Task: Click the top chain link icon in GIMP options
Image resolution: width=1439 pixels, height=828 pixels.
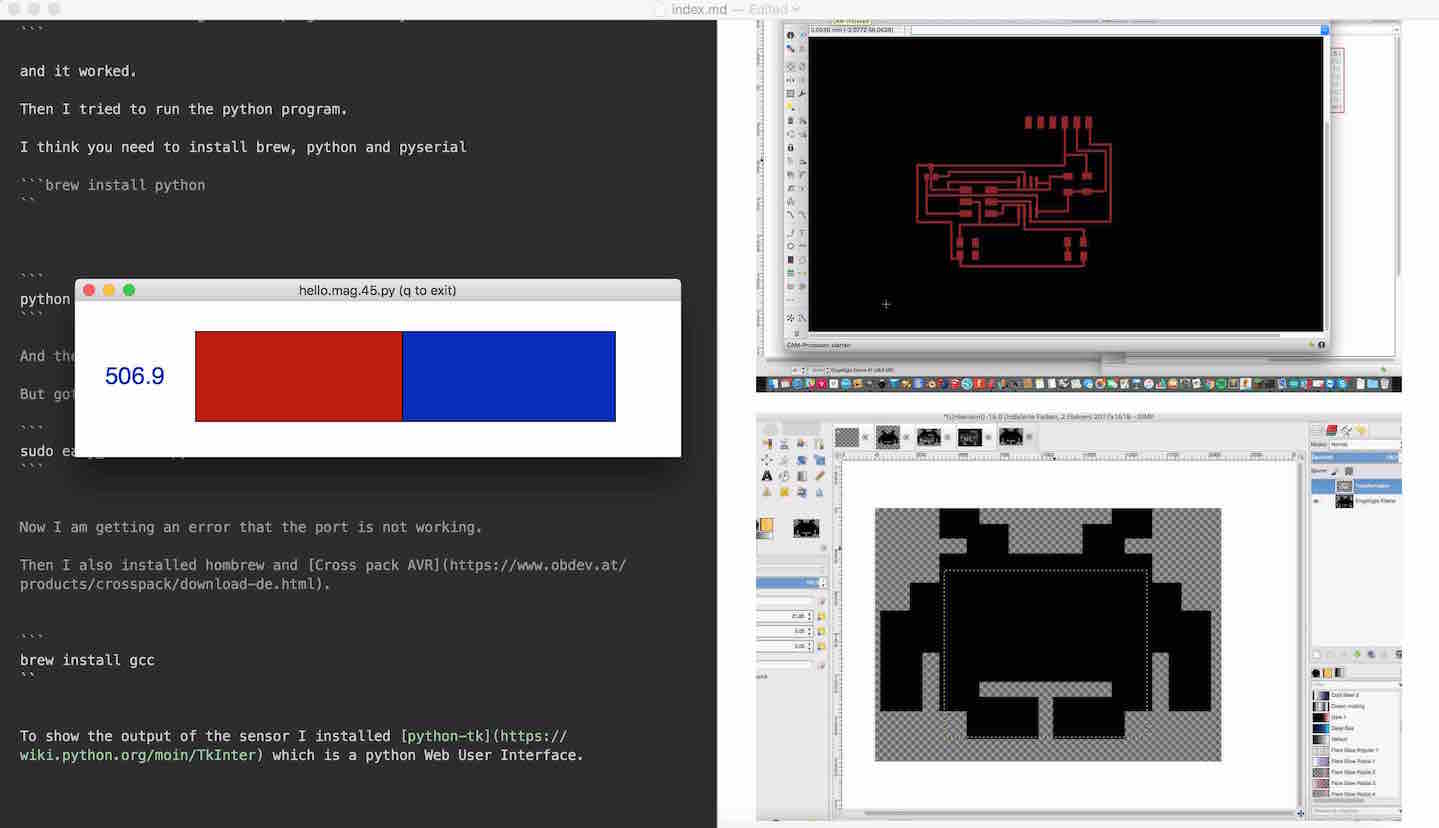Action: 821,616
